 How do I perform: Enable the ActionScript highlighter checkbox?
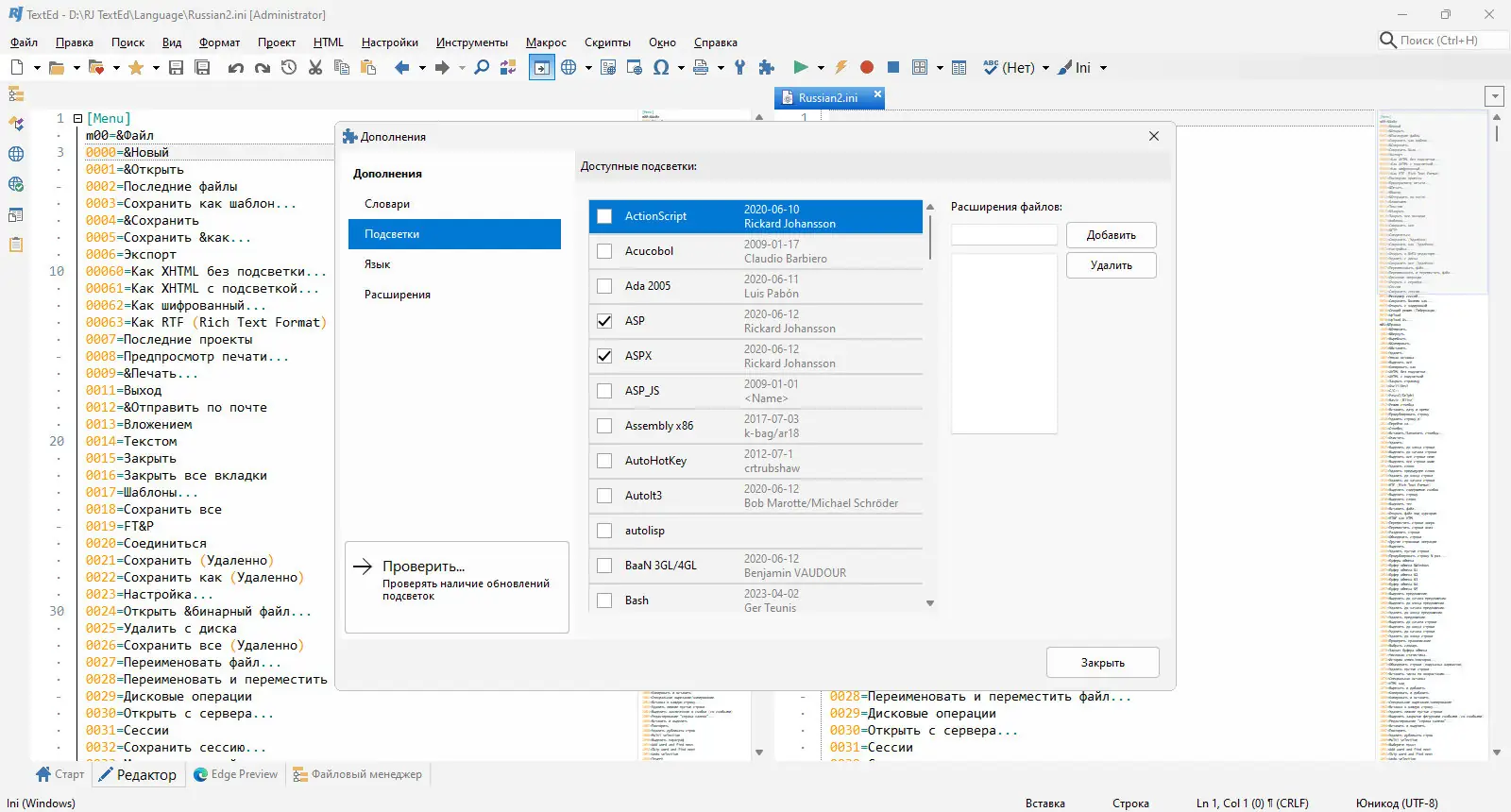point(604,216)
